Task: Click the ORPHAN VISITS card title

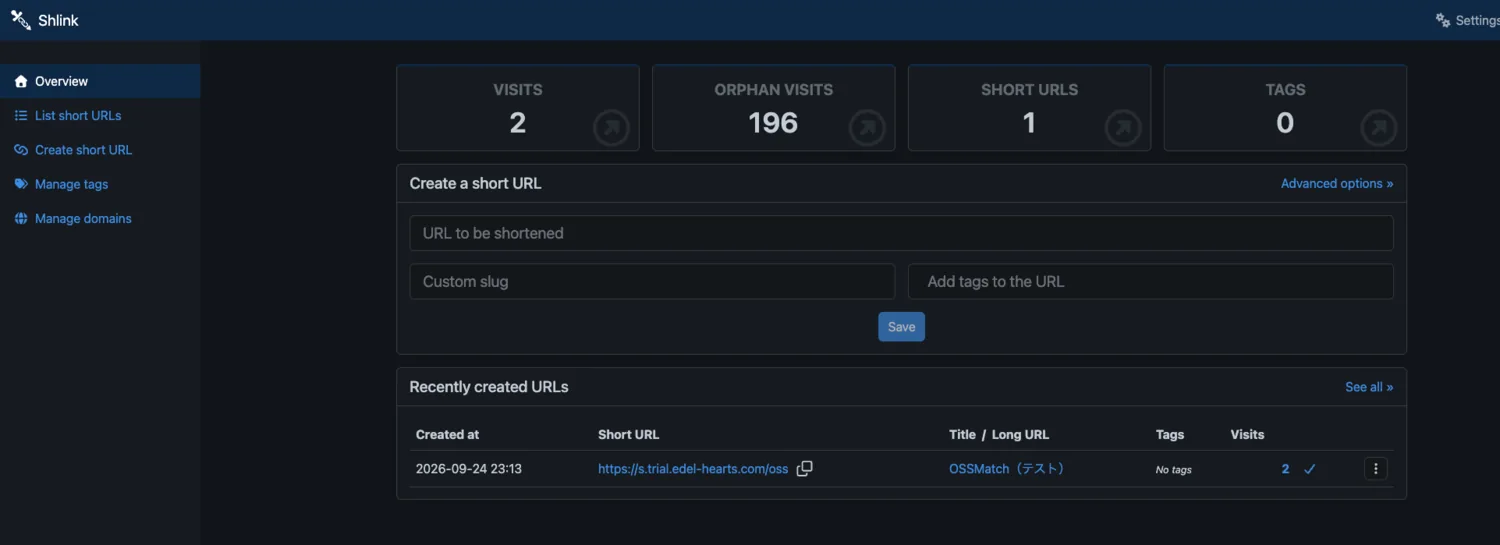Action: [x=774, y=90]
